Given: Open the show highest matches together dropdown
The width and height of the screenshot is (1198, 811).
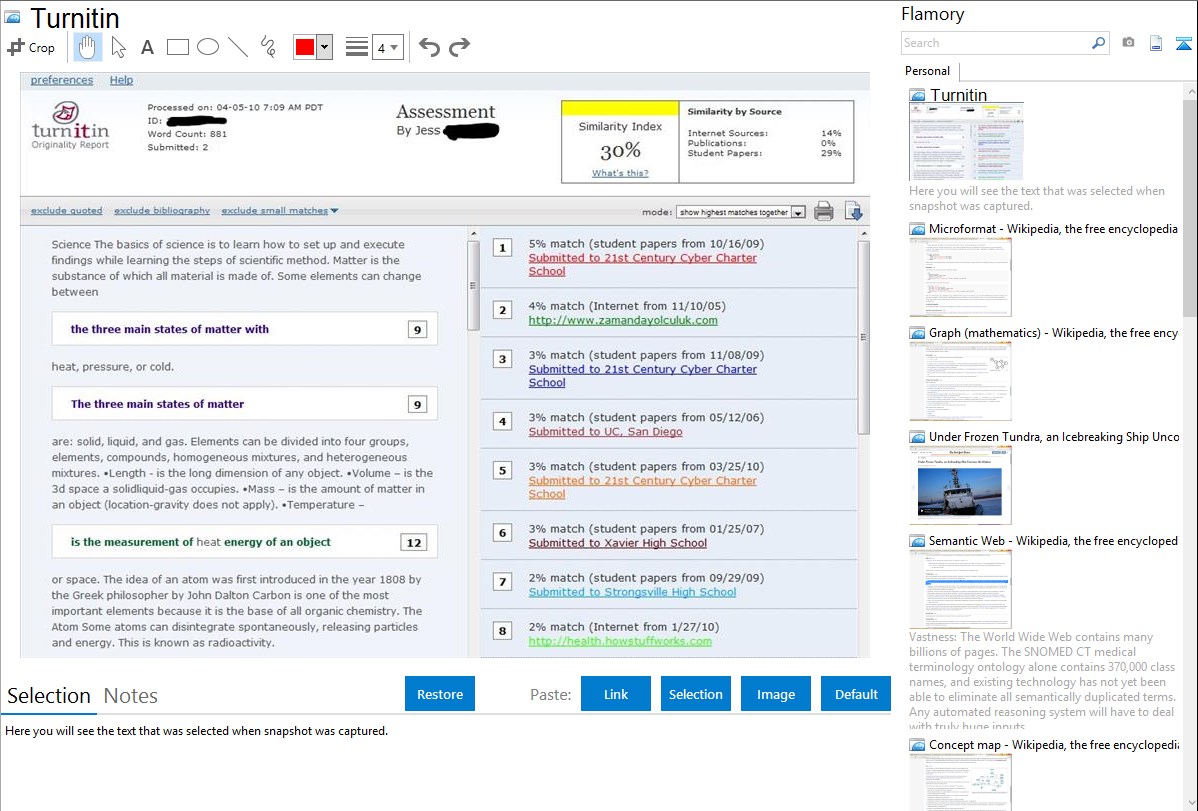Looking at the screenshot, I should pyautogui.click(x=740, y=212).
